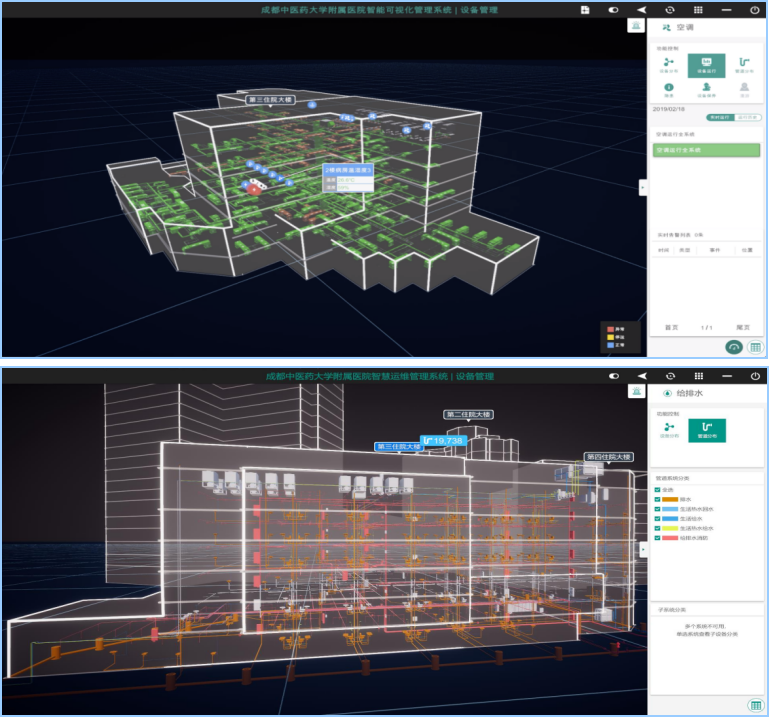Open 设备保养 in the 空调 panel
The image size is (769, 717).
(706, 91)
